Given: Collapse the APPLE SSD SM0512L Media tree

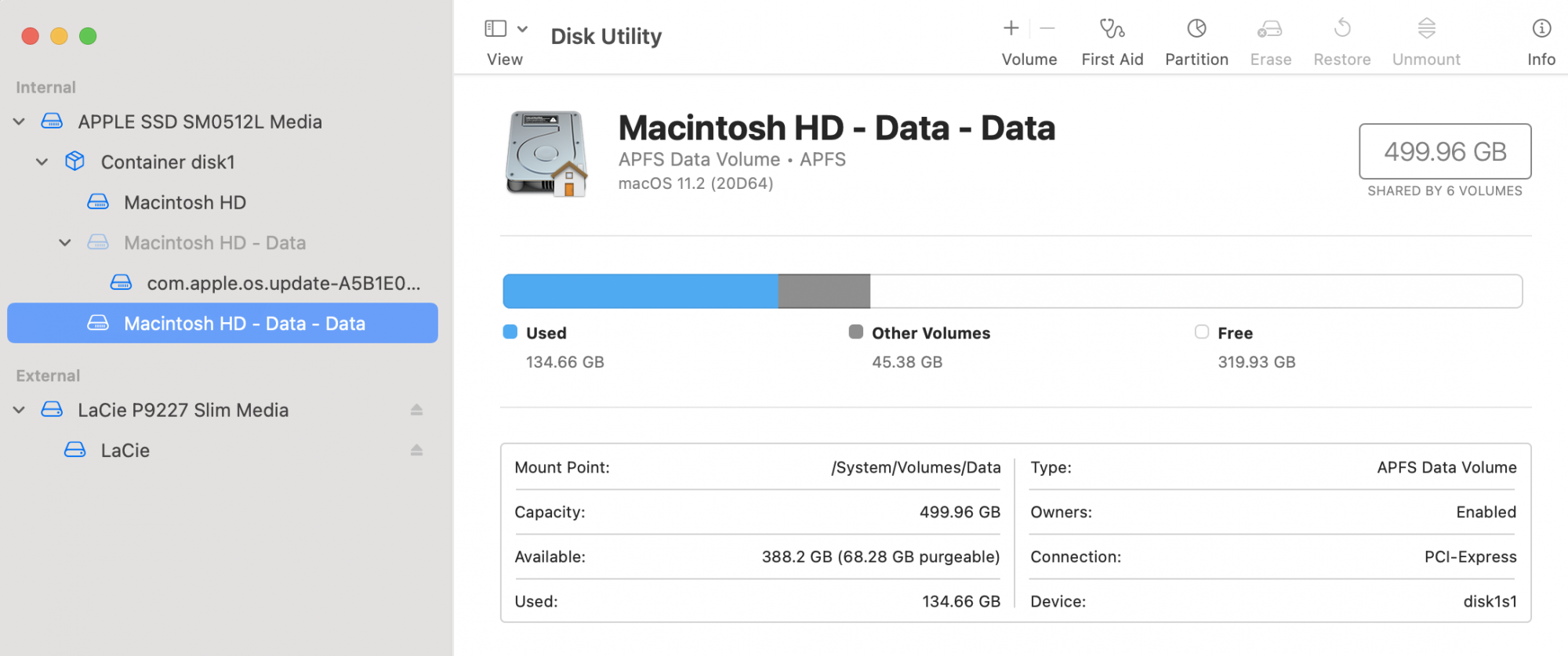Looking at the screenshot, I should pos(20,121).
